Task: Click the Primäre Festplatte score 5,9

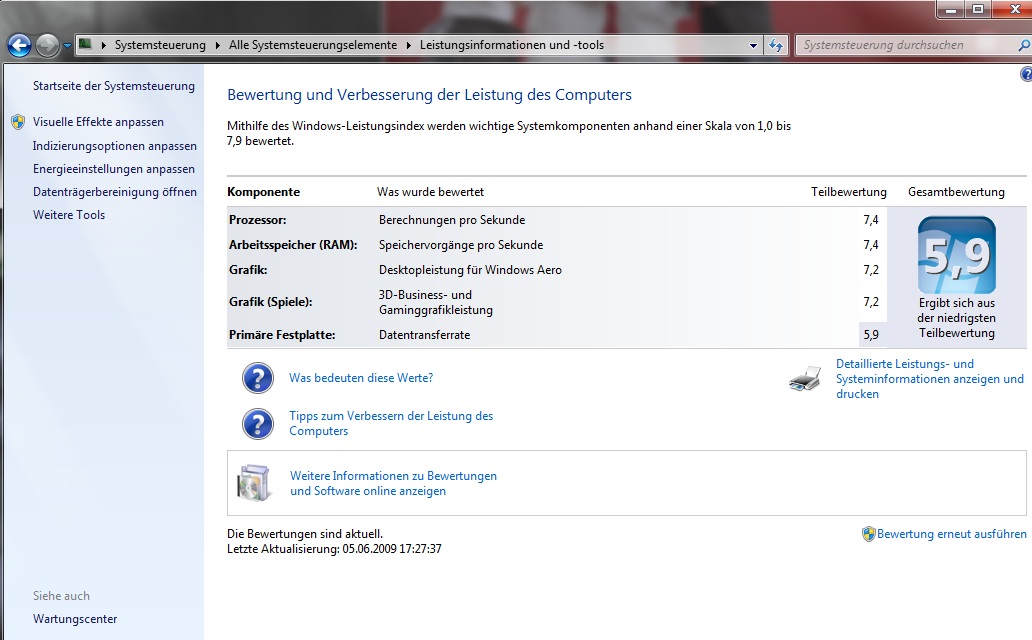Action: tap(871, 334)
